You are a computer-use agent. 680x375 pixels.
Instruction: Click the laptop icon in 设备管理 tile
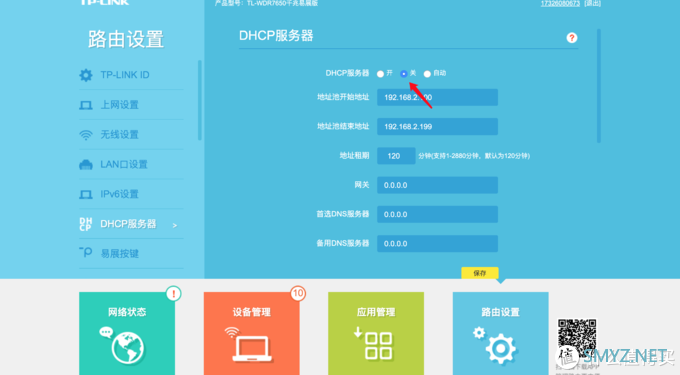point(248,344)
